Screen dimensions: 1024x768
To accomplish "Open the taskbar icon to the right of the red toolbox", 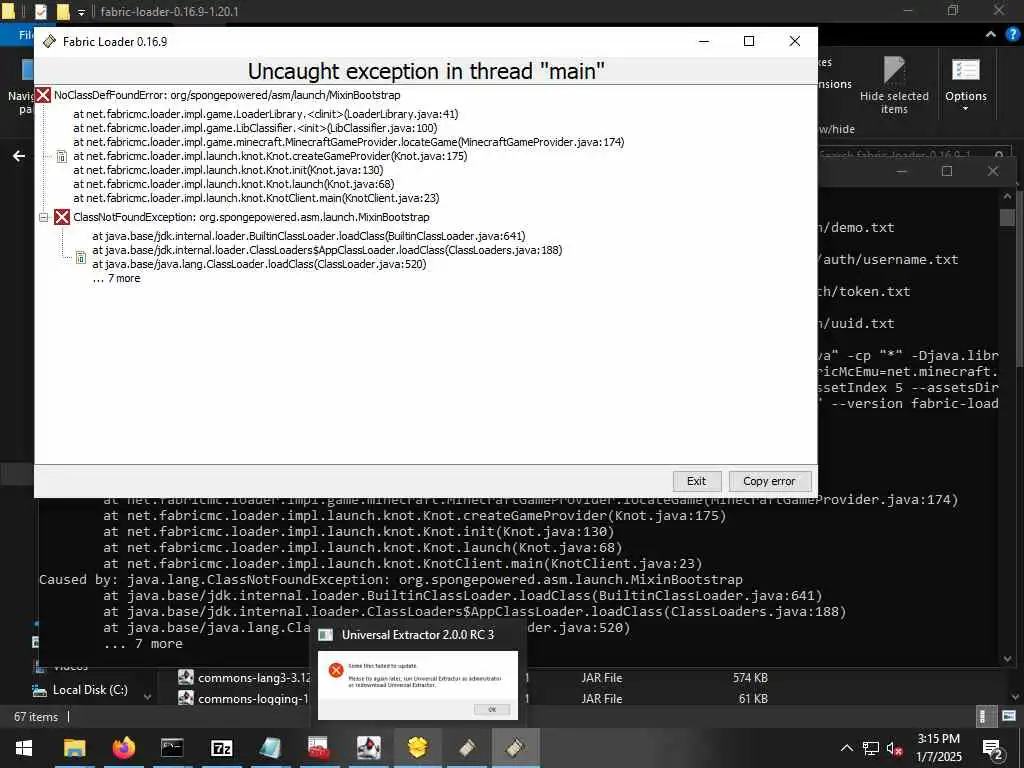I will (x=368, y=748).
